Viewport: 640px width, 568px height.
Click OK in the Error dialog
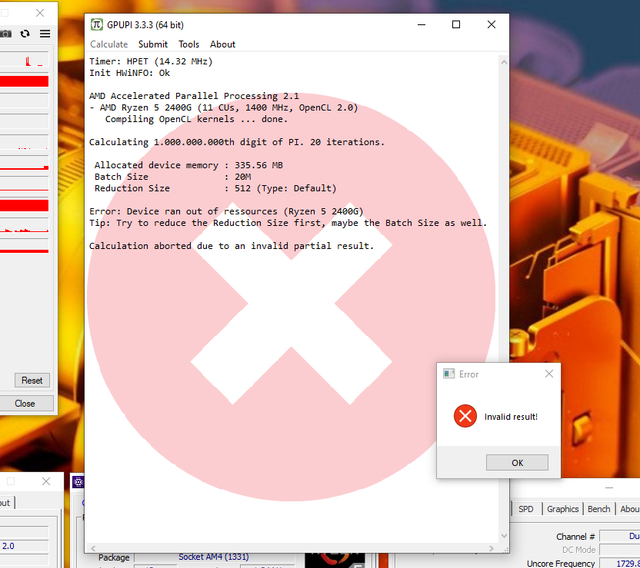click(x=517, y=463)
